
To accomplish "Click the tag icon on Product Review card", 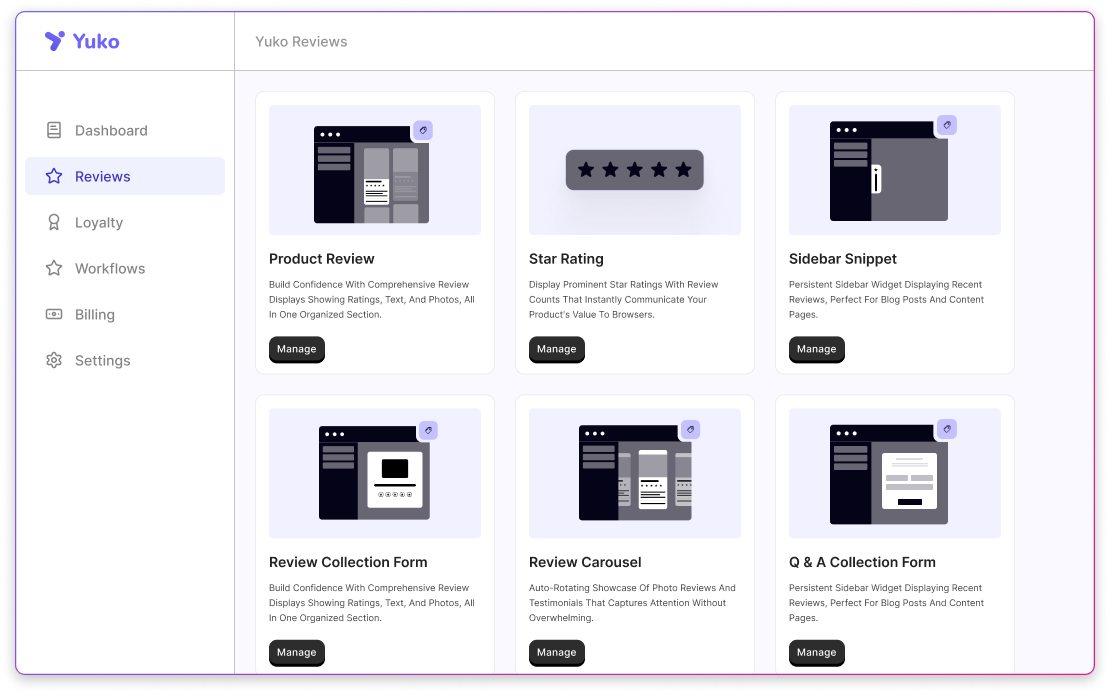I will coord(423,130).
